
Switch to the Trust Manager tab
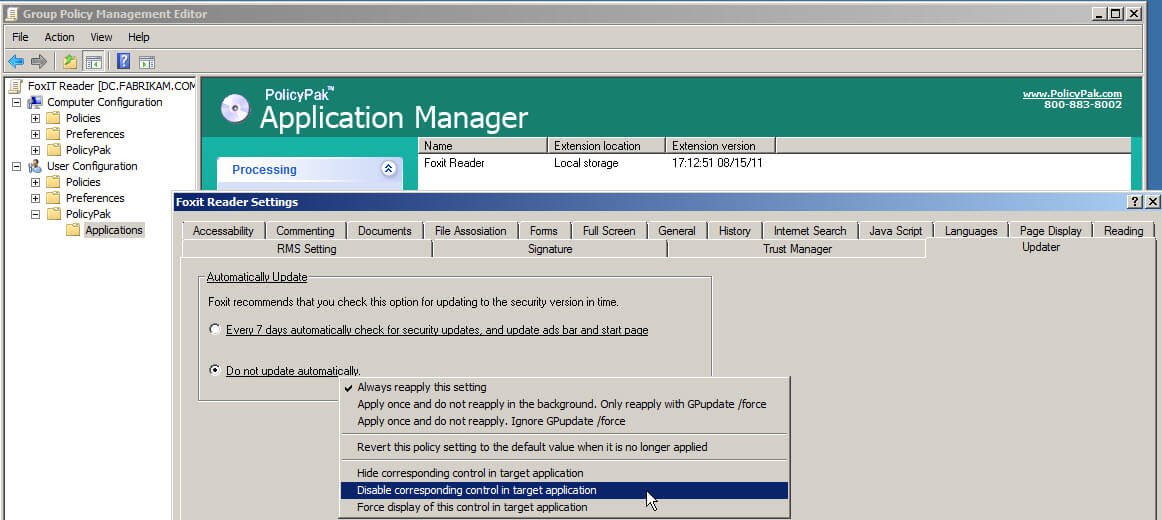[x=797, y=249]
